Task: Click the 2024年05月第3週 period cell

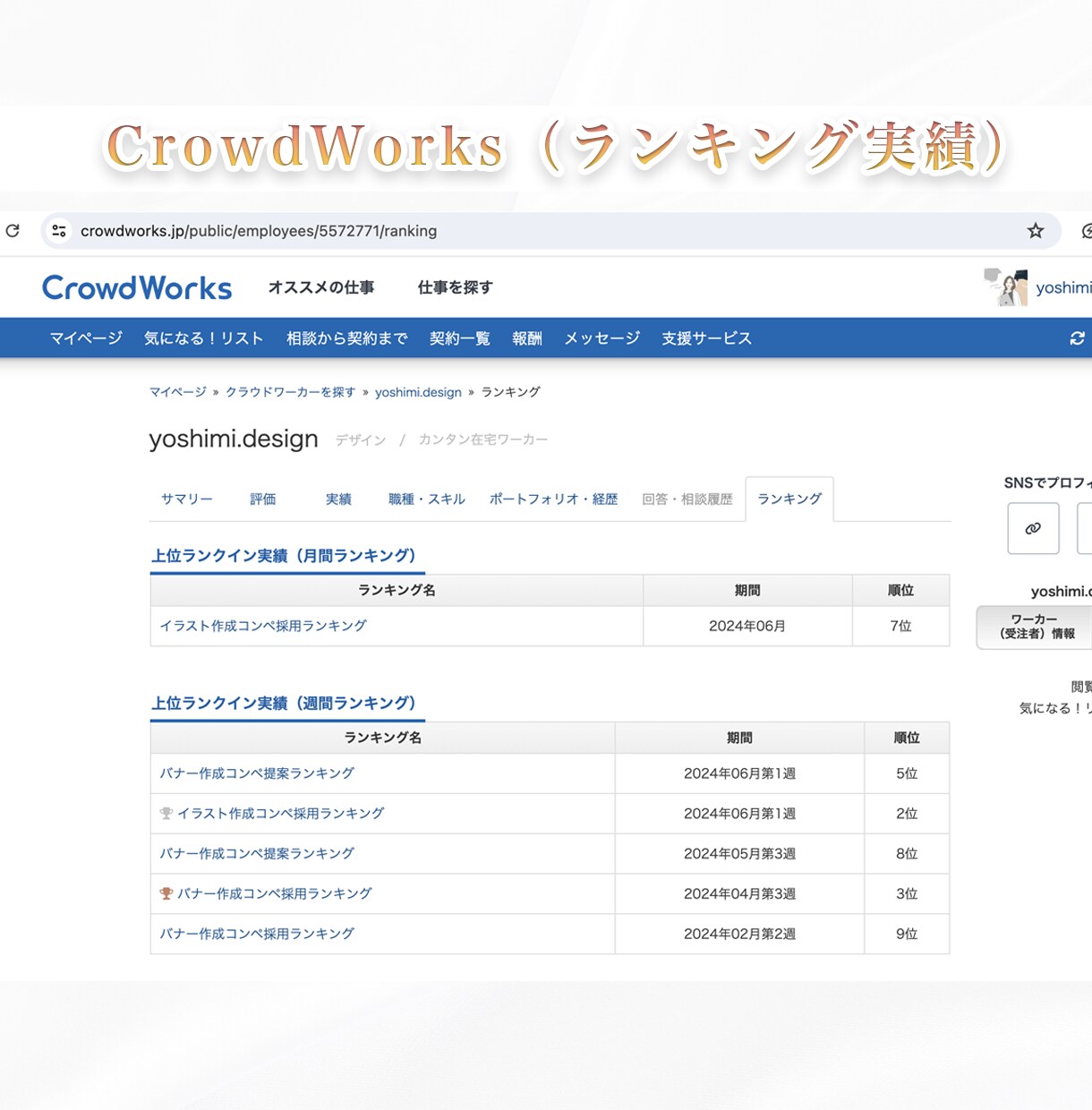Action: pyautogui.click(x=739, y=854)
